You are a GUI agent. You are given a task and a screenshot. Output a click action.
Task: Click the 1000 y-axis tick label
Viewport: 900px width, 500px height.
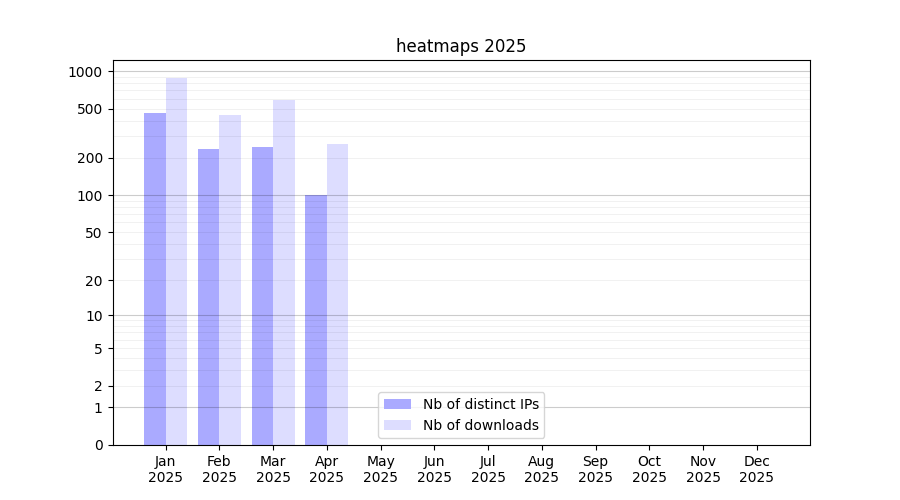[x=85, y=72]
